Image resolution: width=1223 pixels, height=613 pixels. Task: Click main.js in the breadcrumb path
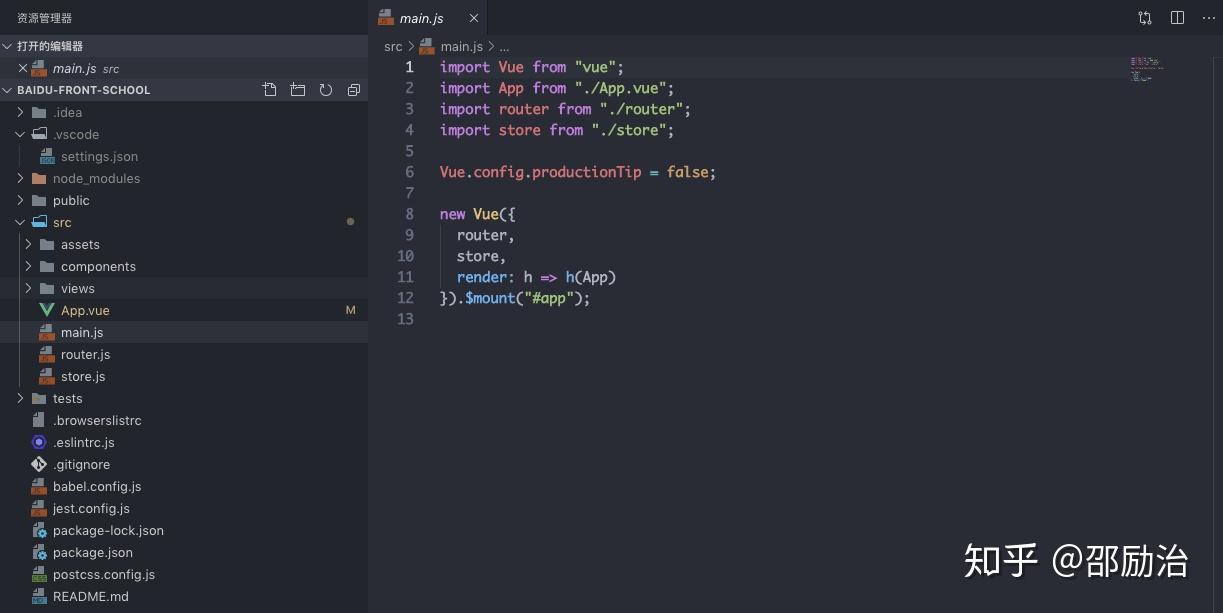coord(461,46)
